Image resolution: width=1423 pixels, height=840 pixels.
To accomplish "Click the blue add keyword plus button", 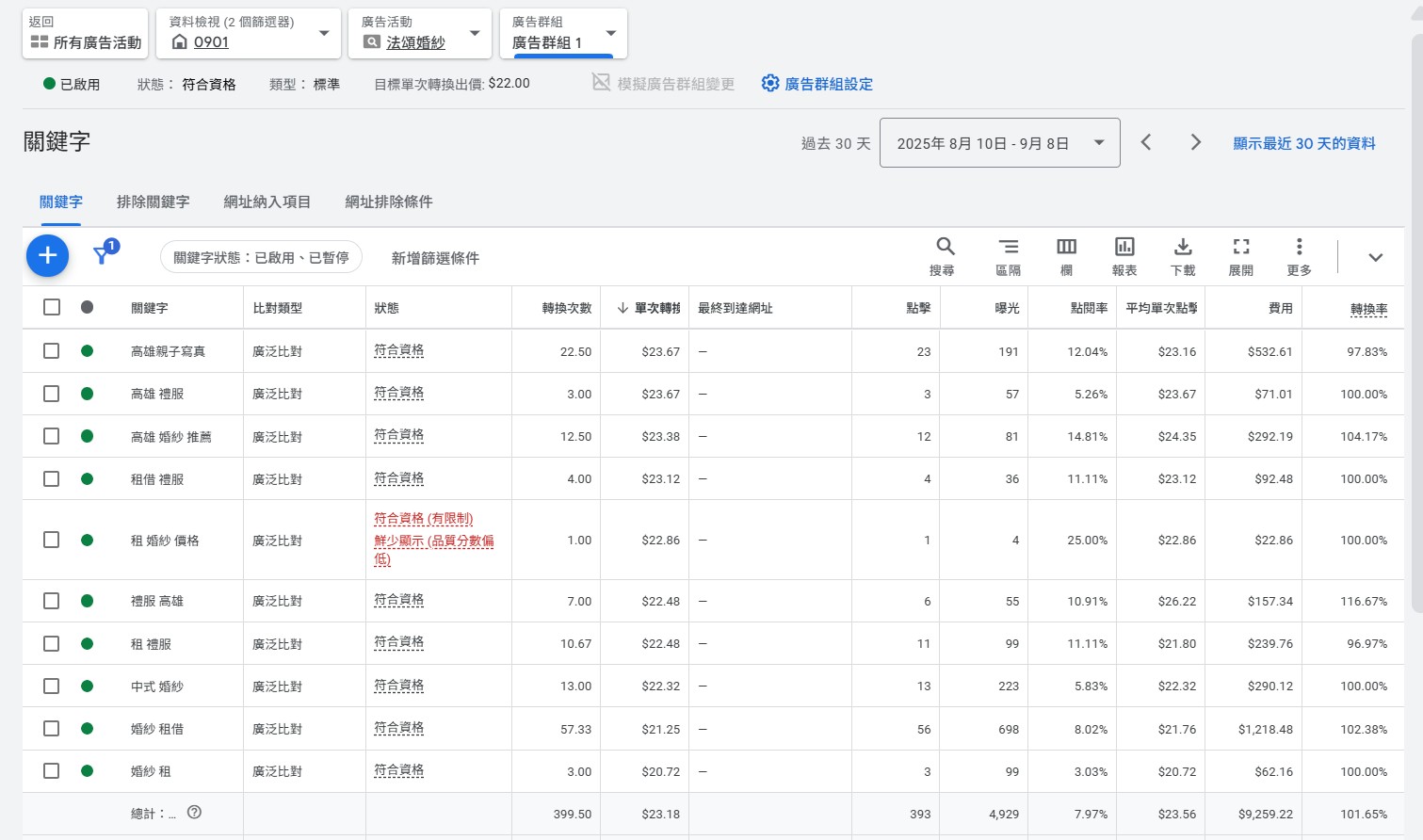I will (47, 256).
